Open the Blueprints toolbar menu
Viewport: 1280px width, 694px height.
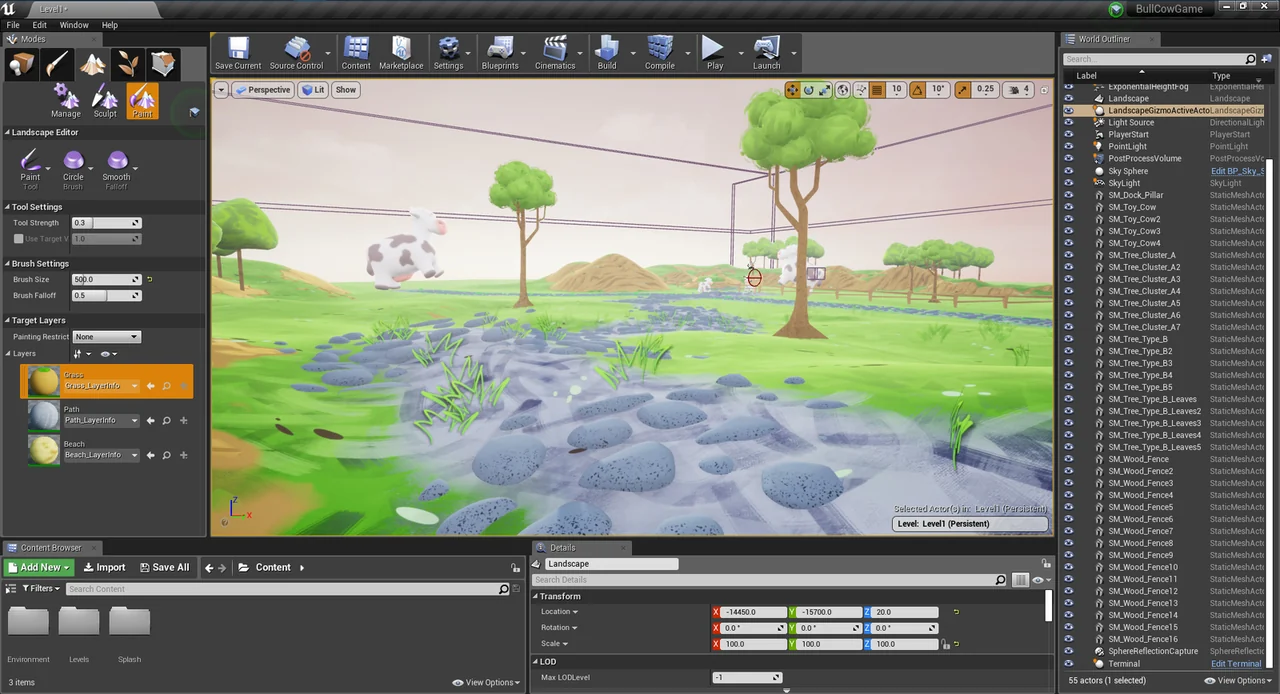500,53
